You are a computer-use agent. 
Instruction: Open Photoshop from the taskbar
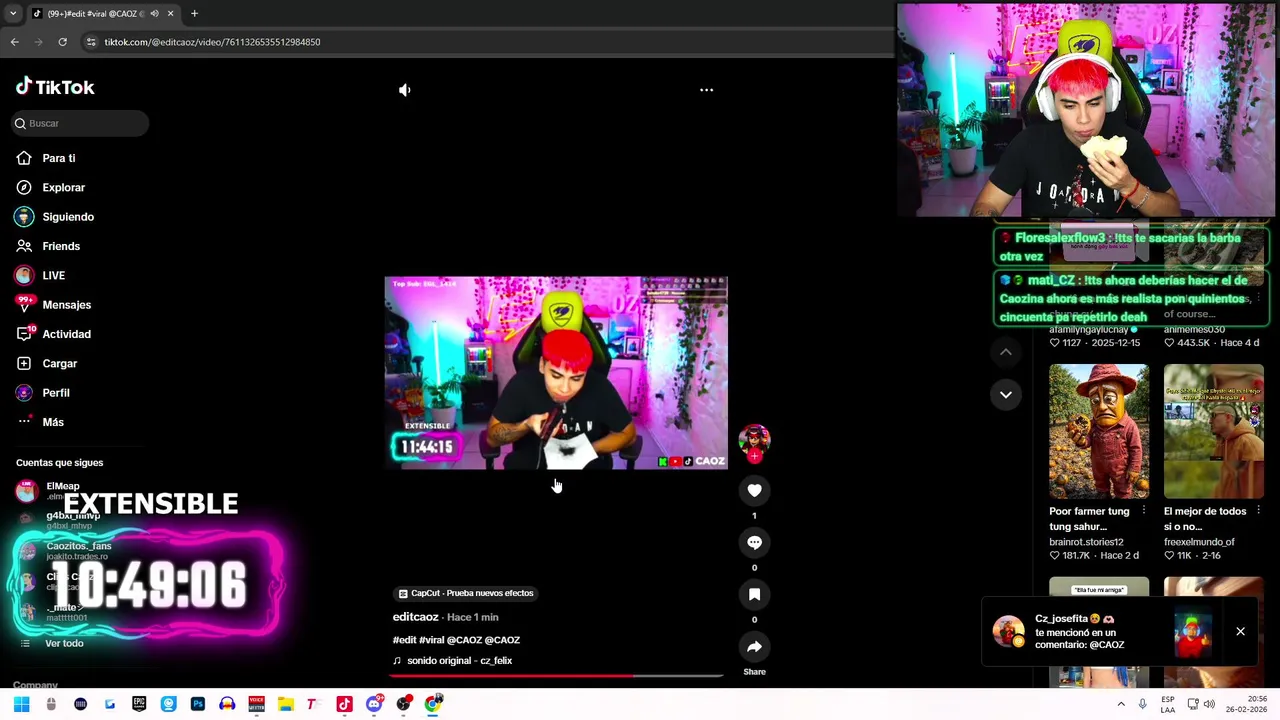point(197,704)
